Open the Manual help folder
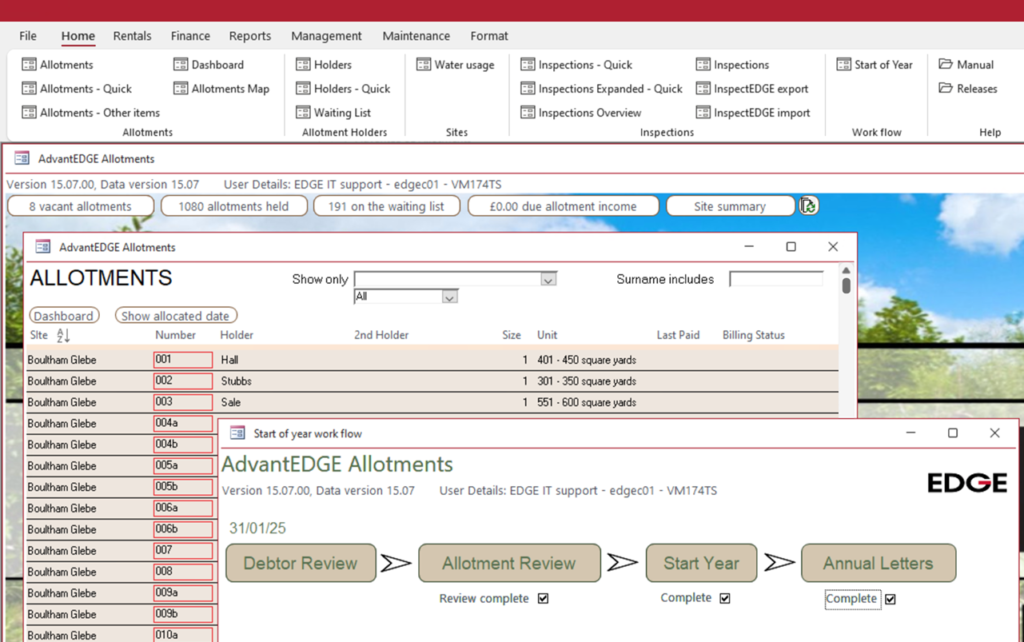This screenshot has width=1024, height=642. pos(946,65)
